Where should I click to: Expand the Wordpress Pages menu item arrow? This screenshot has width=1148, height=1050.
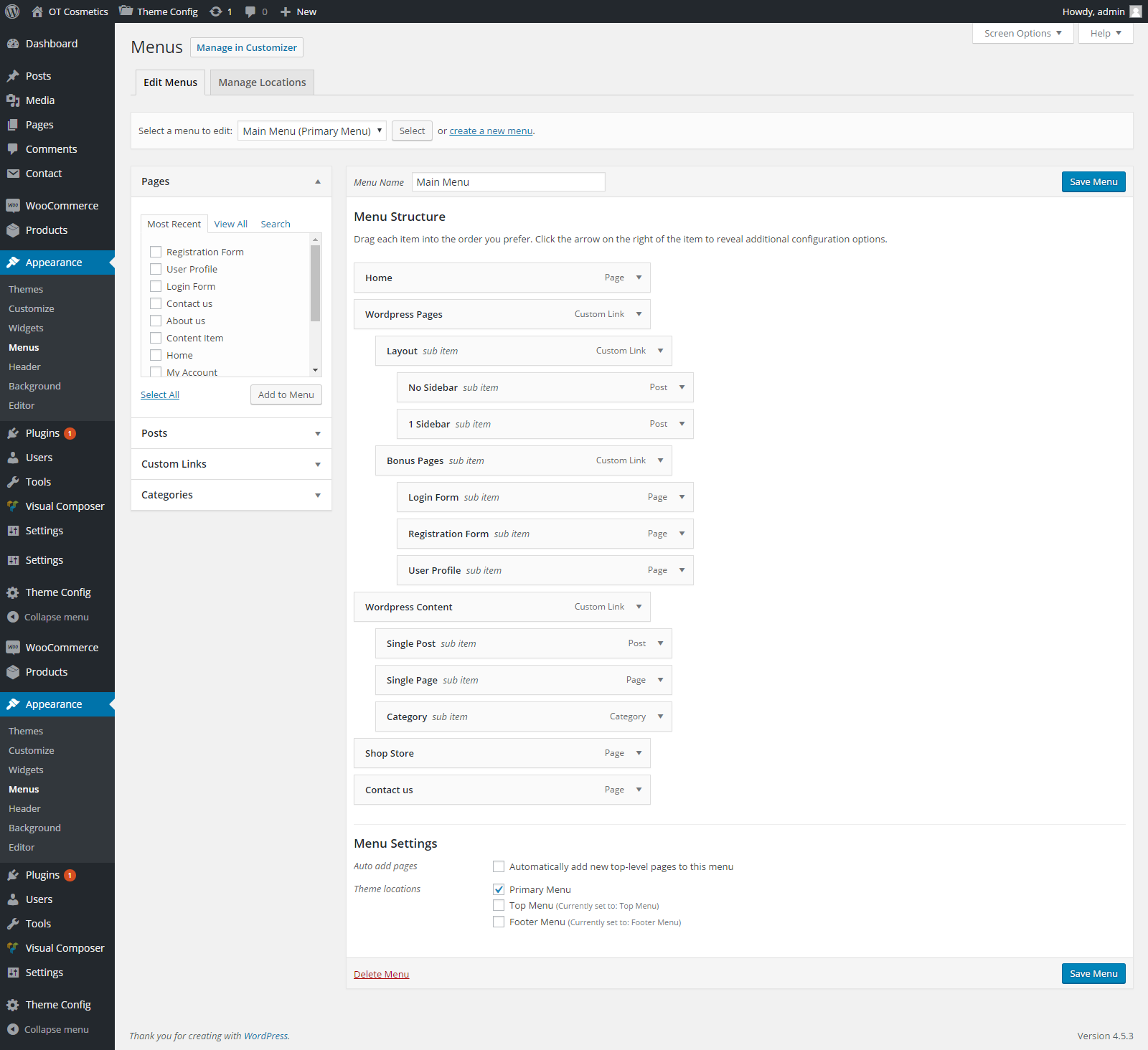click(x=639, y=314)
